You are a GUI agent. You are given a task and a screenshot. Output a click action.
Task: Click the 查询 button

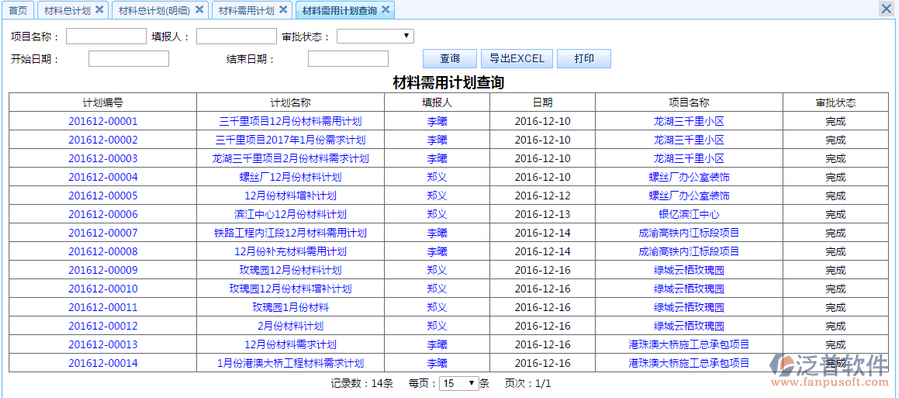(x=450, y=58)
